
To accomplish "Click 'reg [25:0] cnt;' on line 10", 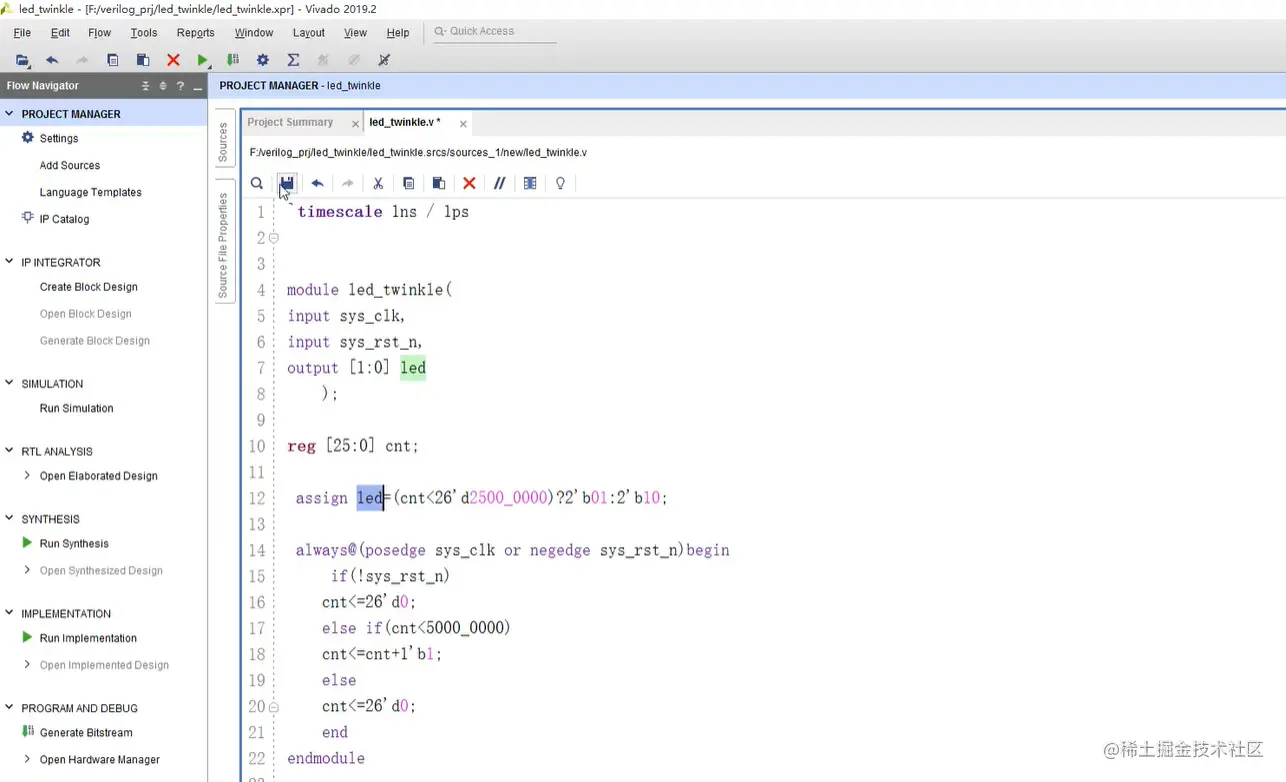I will coord(353,446).
